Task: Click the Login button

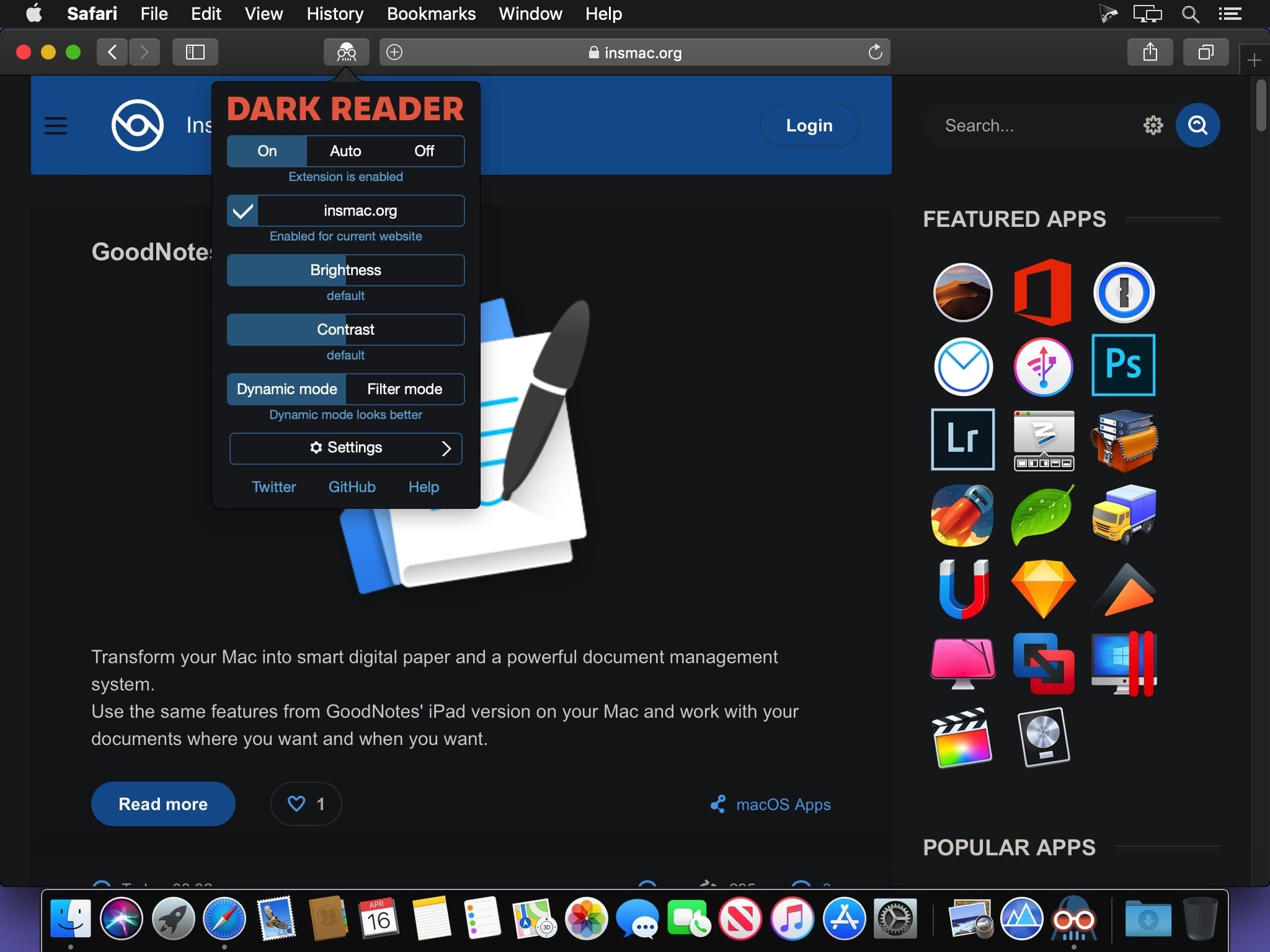Action: point(809,125)
